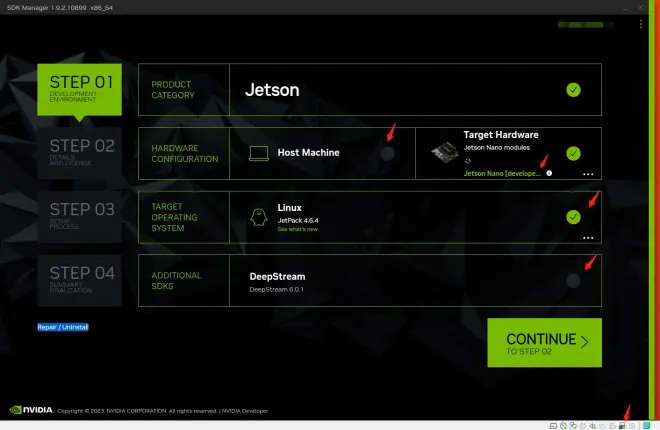
Task: Click the blurred account name at top
Action: tap(585, 25)
